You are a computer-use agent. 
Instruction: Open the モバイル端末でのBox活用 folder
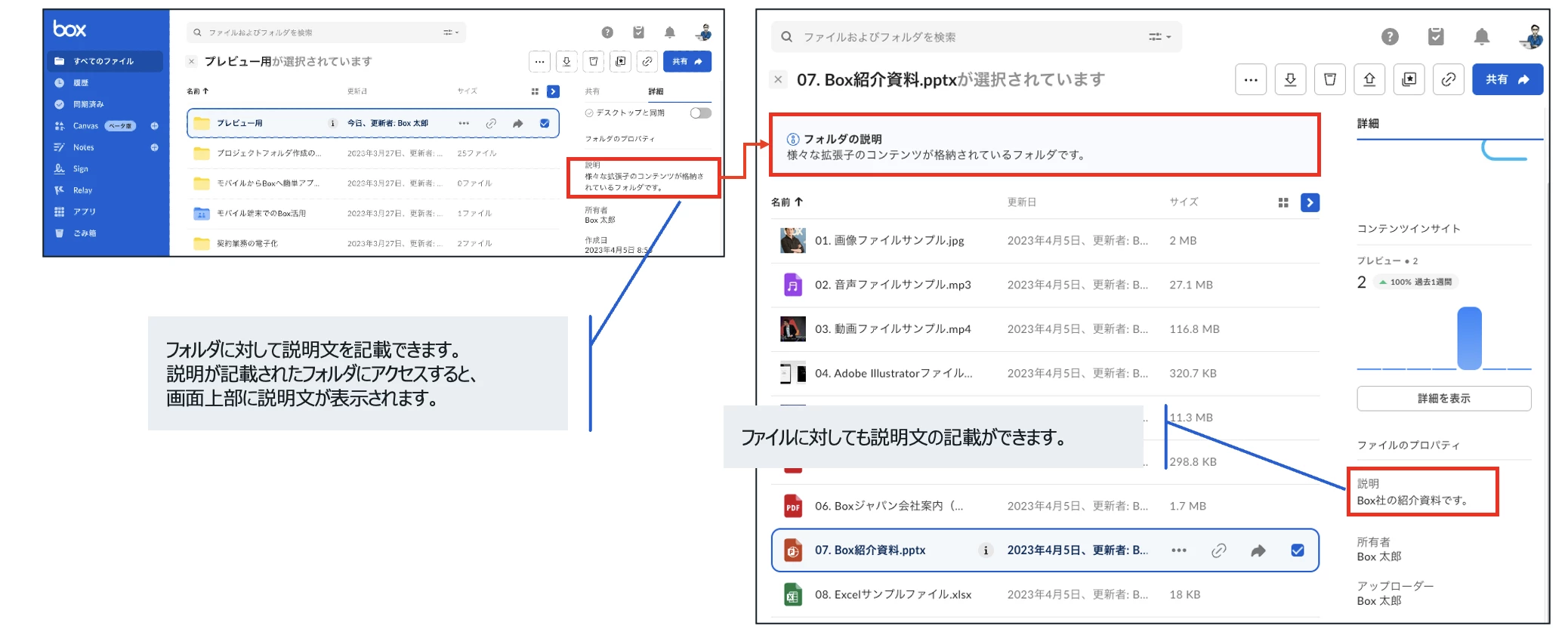click(261, 214)
